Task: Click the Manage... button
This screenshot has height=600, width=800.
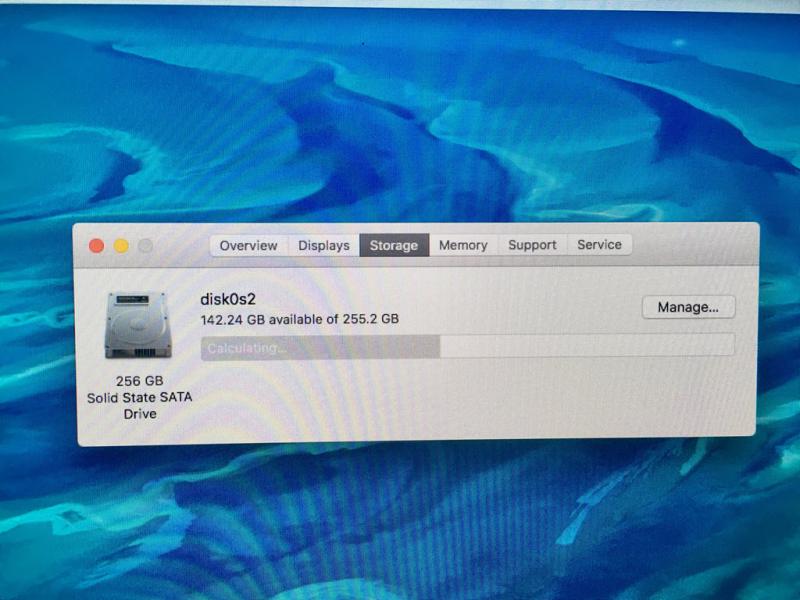Action: 688,307
